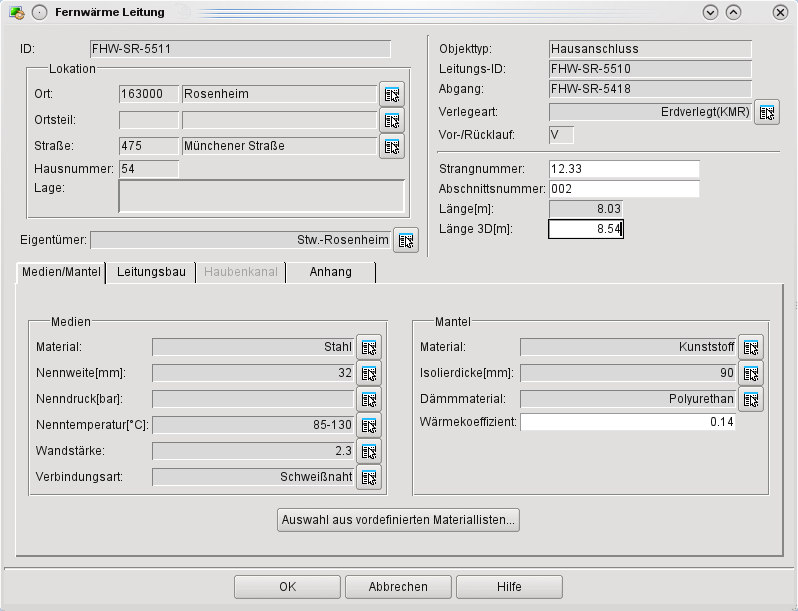
Task: Click Auswahl aus vordefinierten Materiallisten button
Action: [398, 520]
